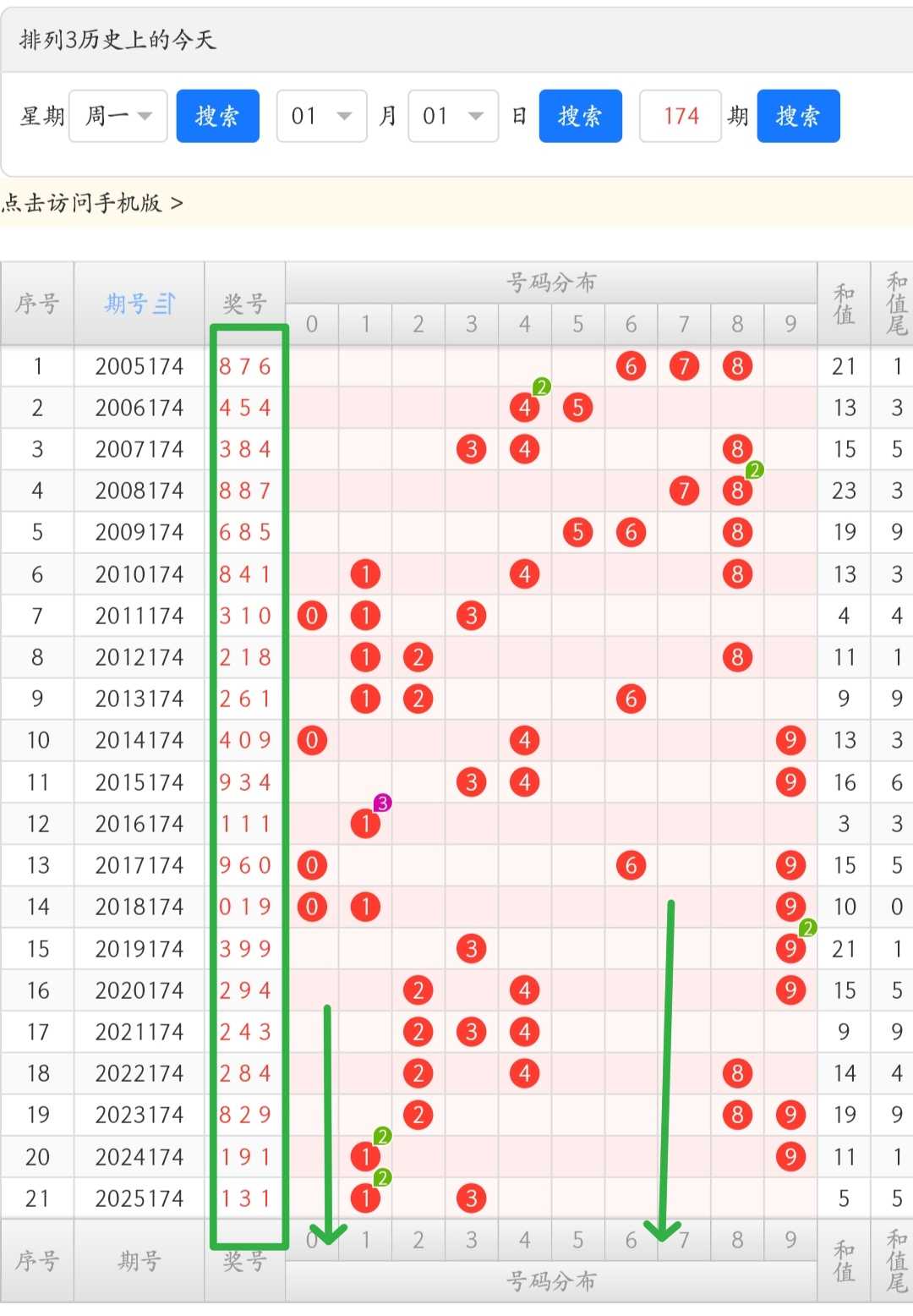The image size is (913, 1316).
Task: Click the 和值 header at top
Action: click(844, 304)
